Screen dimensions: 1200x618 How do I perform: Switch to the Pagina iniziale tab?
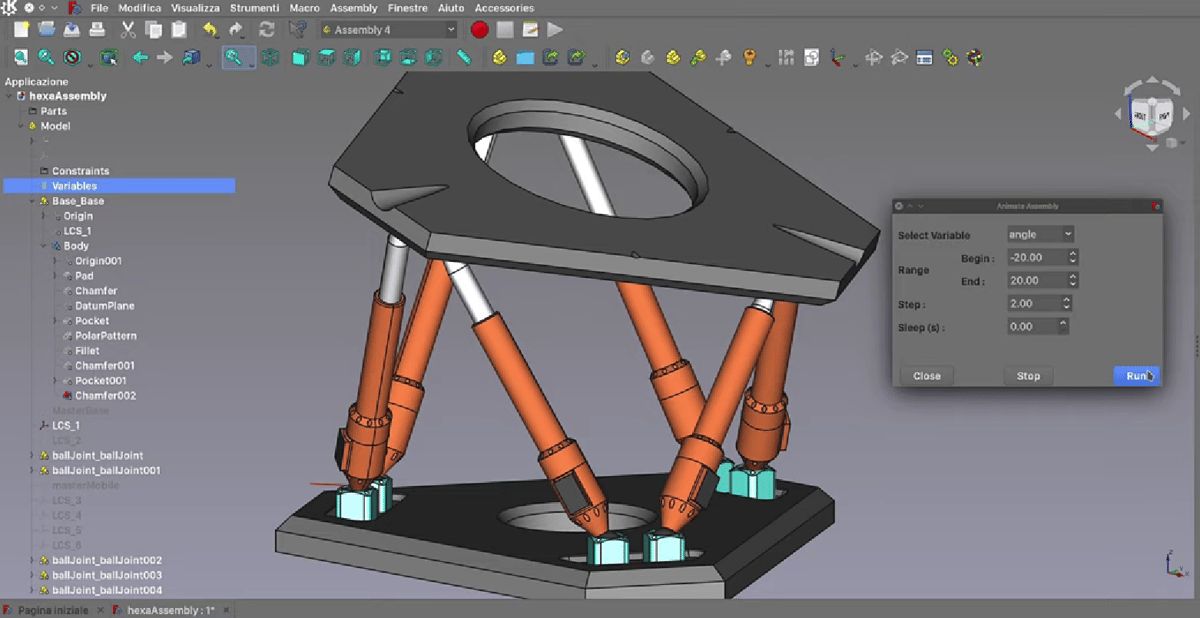point(52,610)
